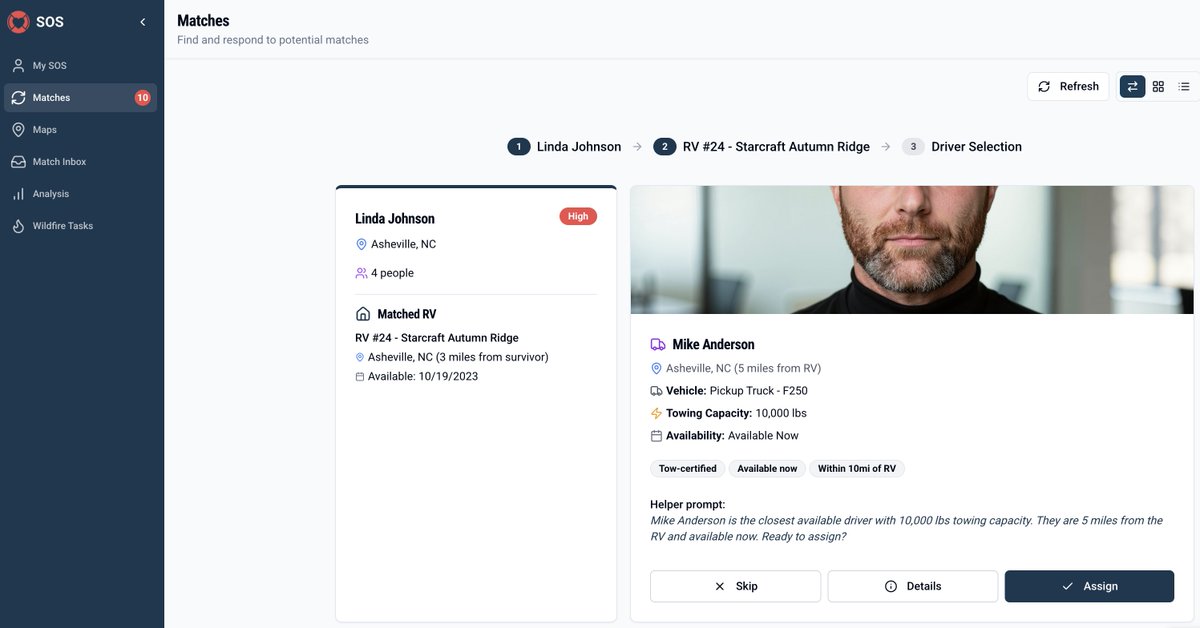Click the My SOS person icon
1200x628 pixels.
coord(18,66)
